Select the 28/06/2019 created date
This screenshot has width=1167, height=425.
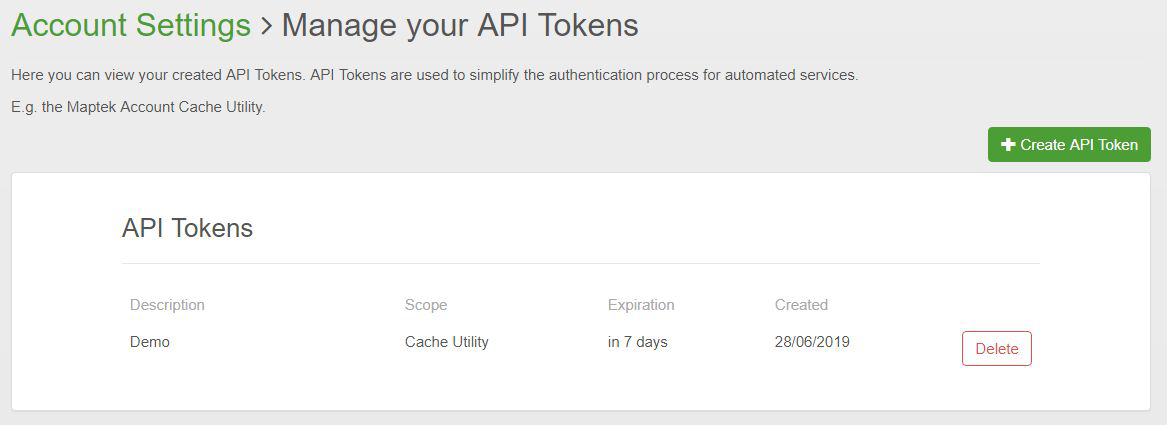tap(812, 342)
